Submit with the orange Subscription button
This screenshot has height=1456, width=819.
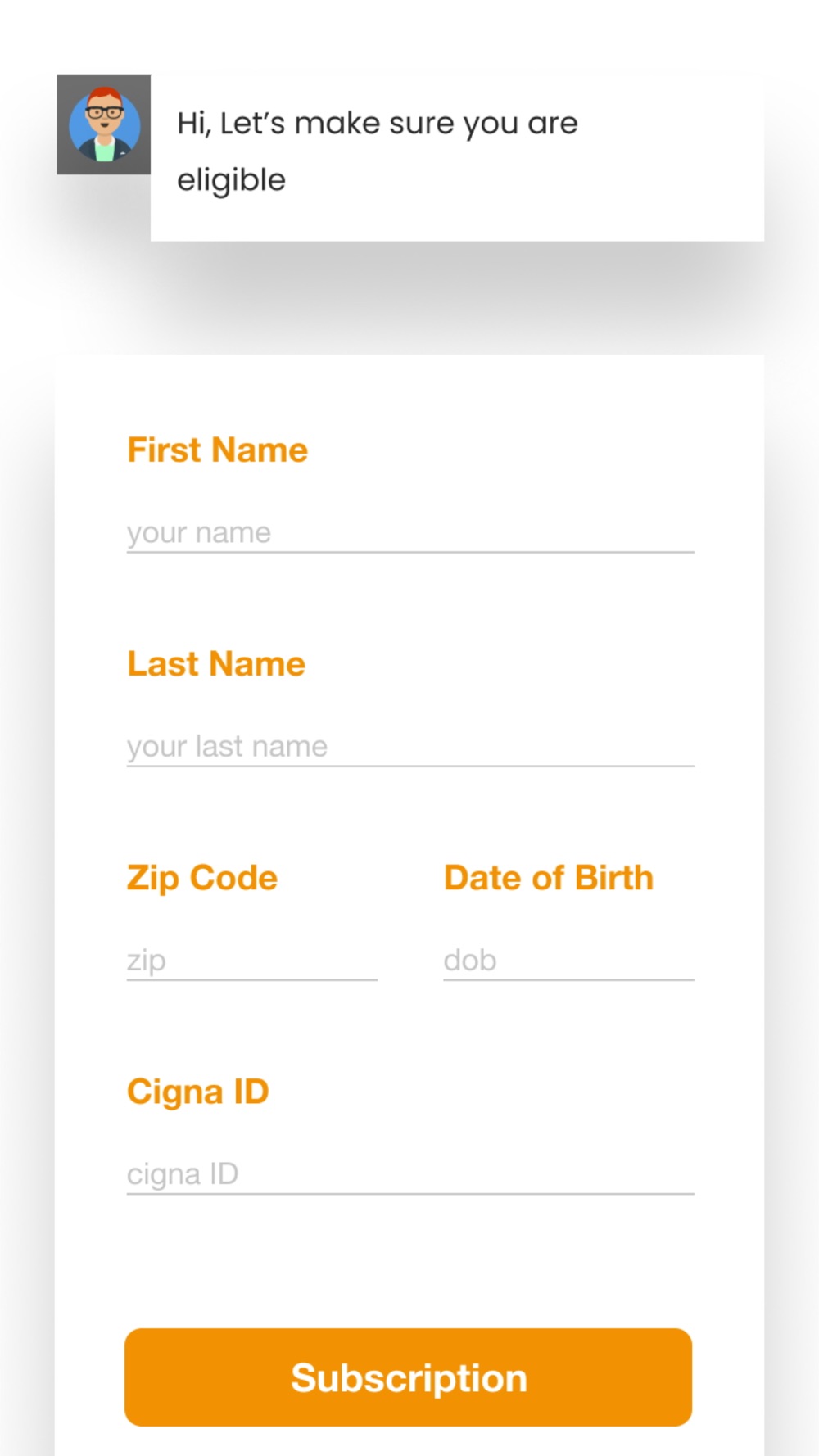(409, 1377)
